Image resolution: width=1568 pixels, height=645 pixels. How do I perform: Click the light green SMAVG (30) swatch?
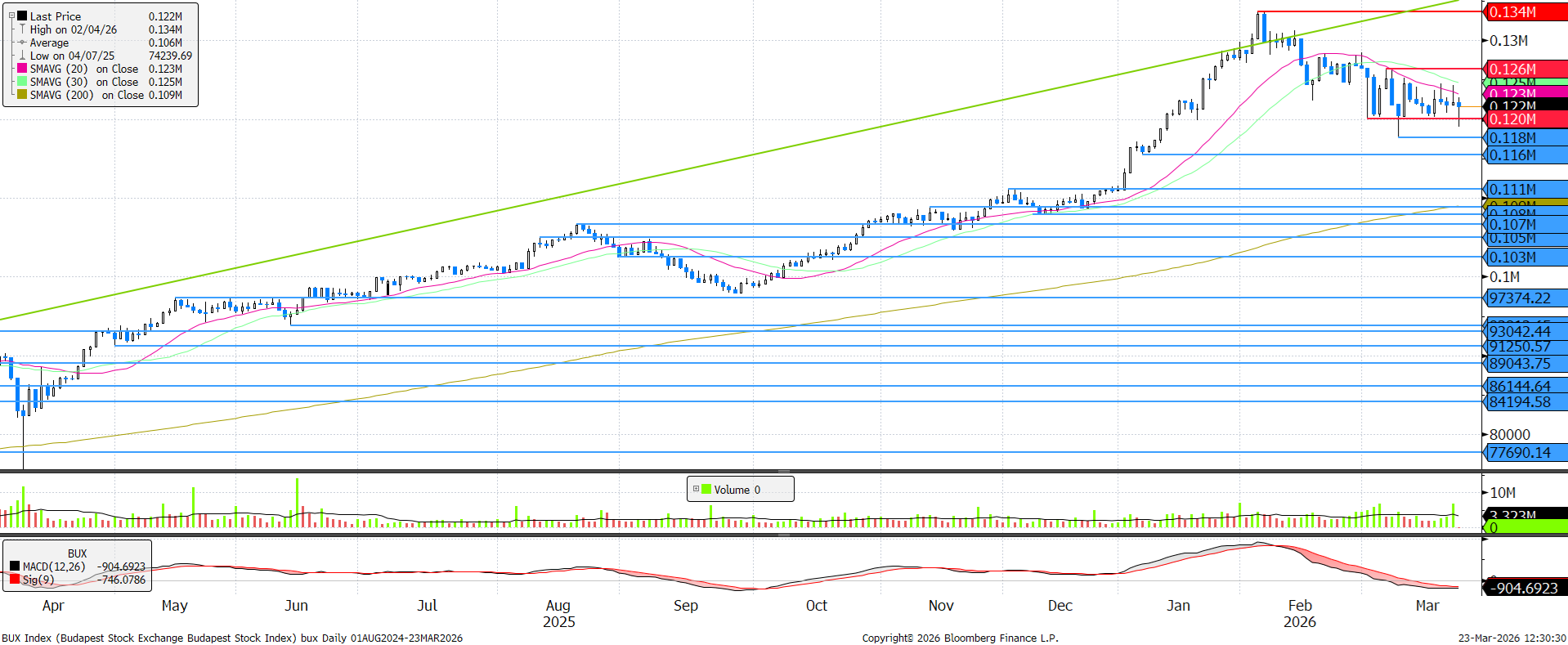pos(22,82)
